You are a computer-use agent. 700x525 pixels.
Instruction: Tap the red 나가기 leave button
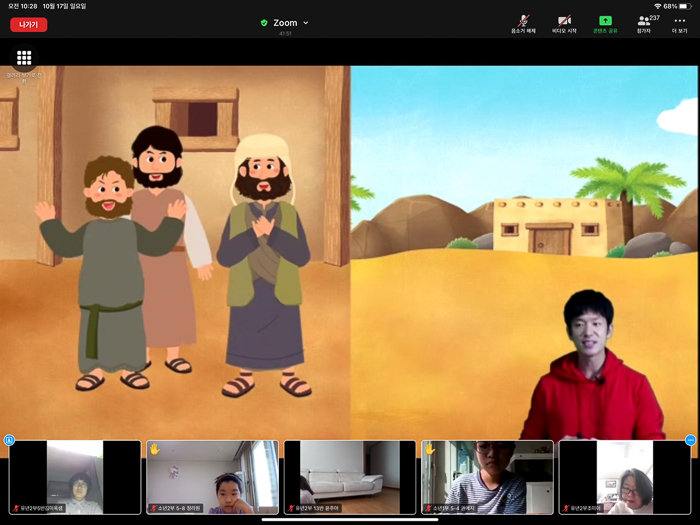point(29,25)
